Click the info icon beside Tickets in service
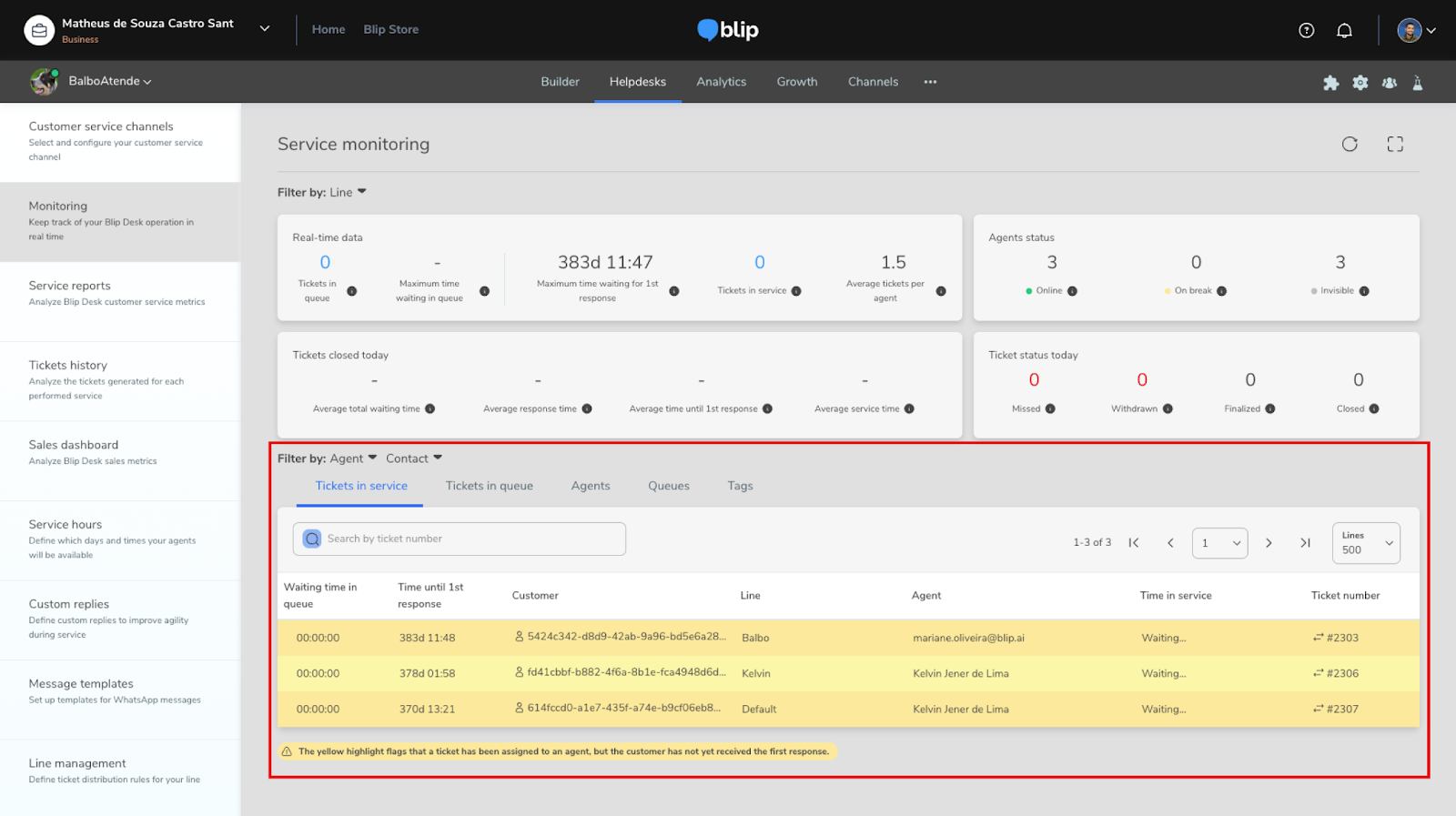Screen dimensions: 1456x816 (796, 291)
